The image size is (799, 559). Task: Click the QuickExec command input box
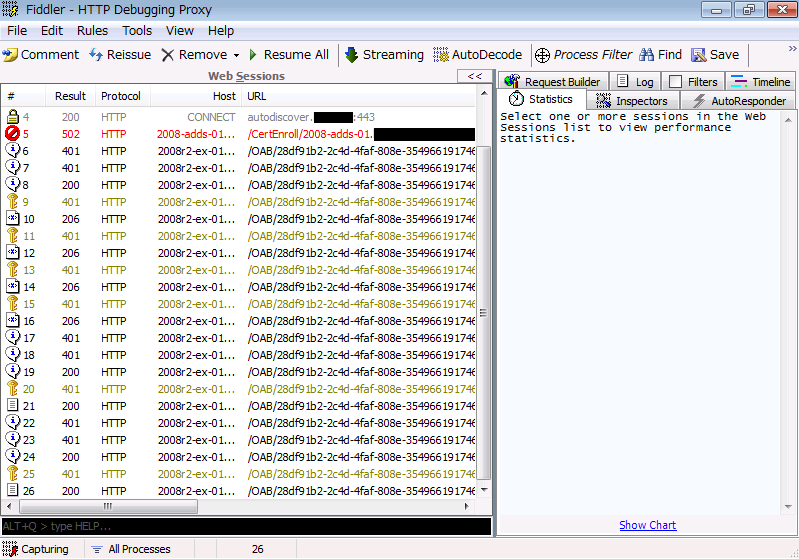[x=247, y=526]
